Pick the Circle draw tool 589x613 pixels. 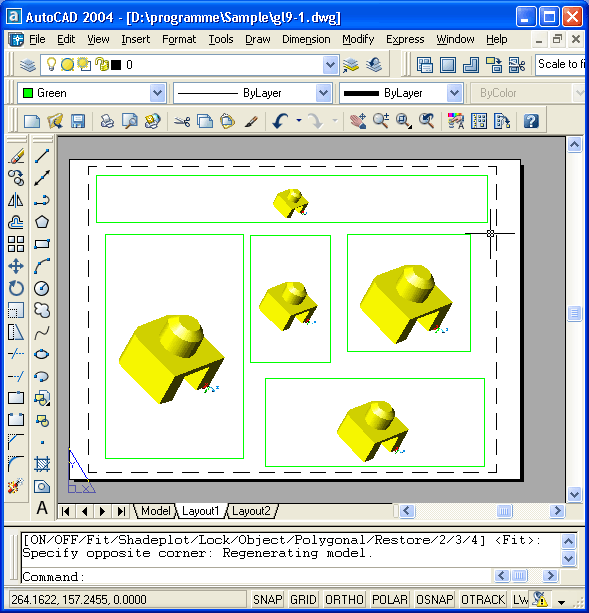click(42, 289)
